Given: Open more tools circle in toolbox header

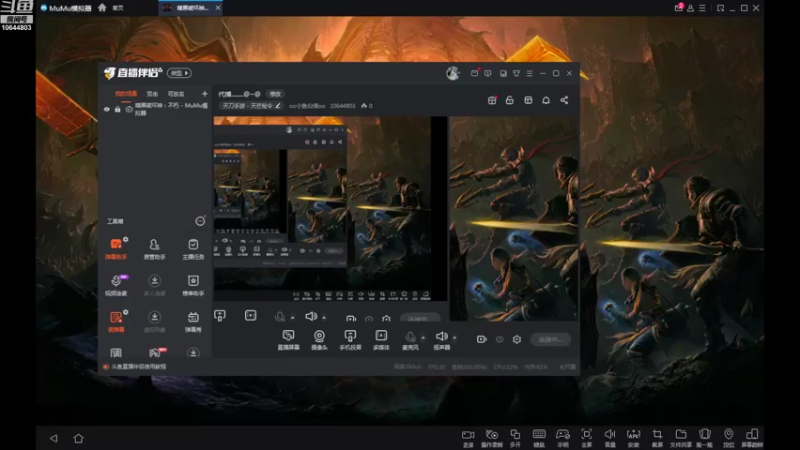Looking at the screenshot, I should pyautogui.click(x=200, y=221).
